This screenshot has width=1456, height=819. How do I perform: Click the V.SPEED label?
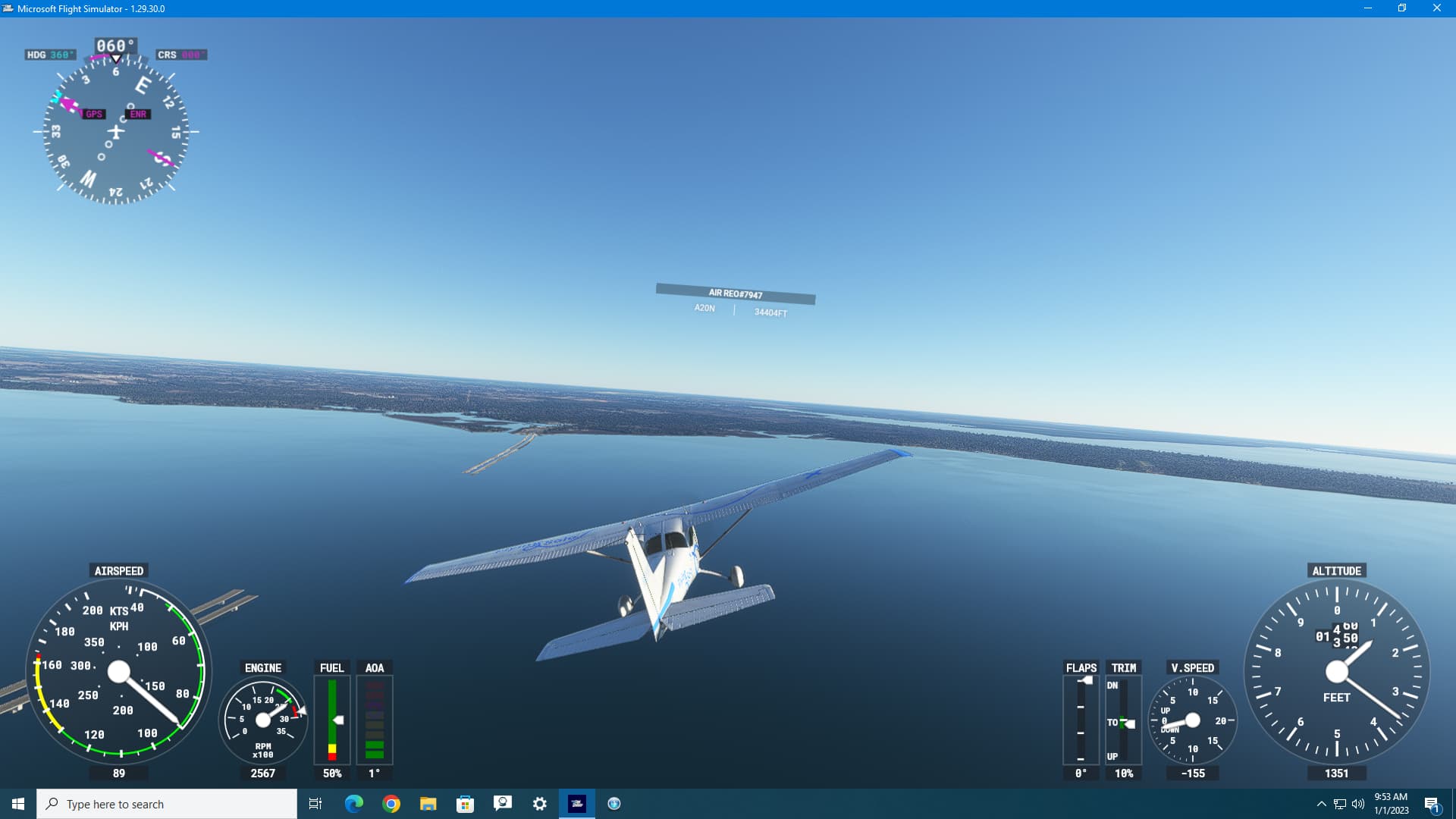(1193, 667)
